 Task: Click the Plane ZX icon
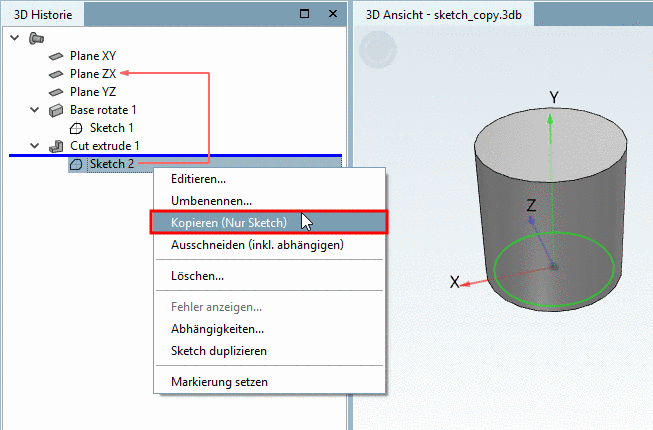[56, 74]
